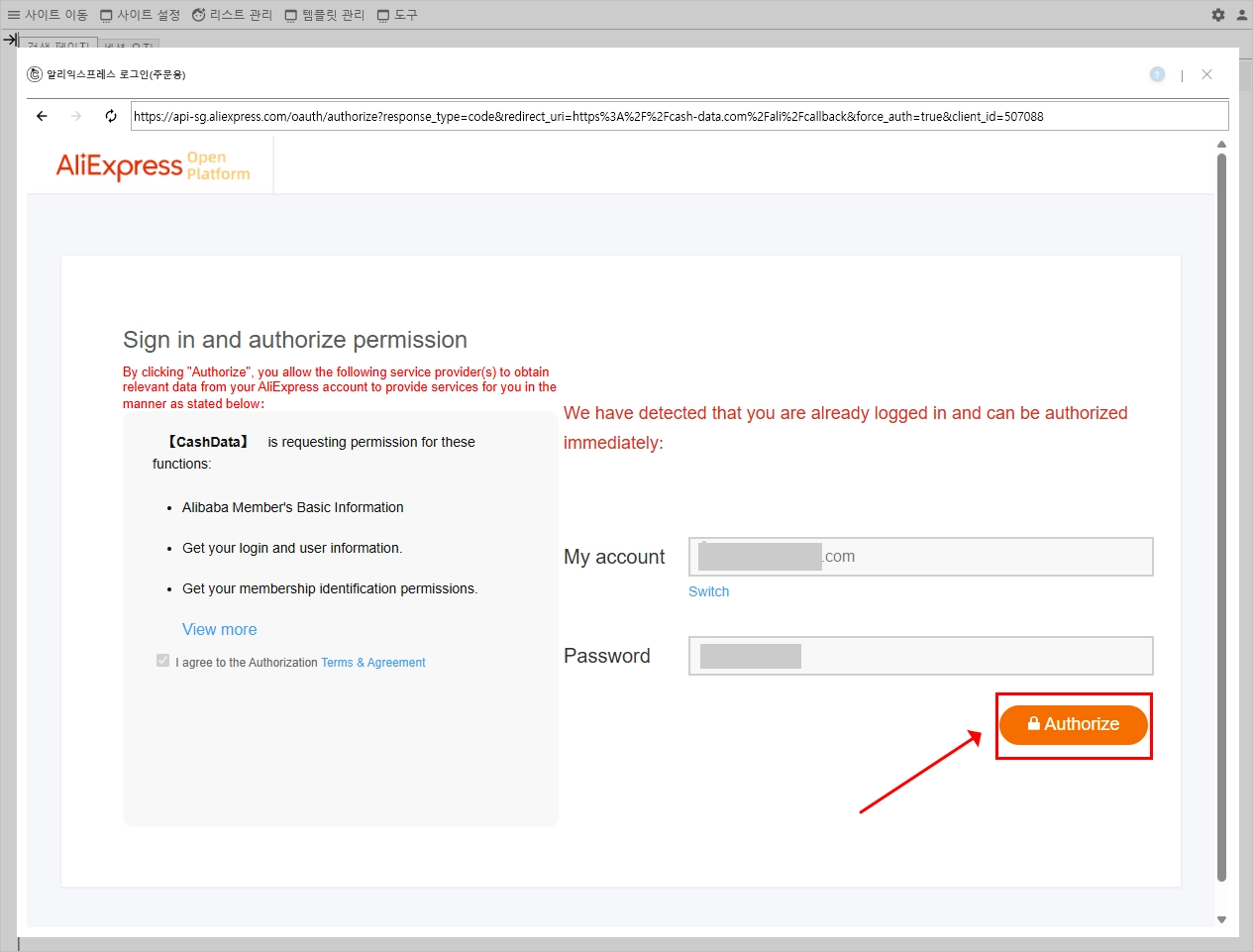The width and height of the screenshot is (1253, 952).
Task: Click 'Get your membership identification permissions.' text
Action: point(330,588)
